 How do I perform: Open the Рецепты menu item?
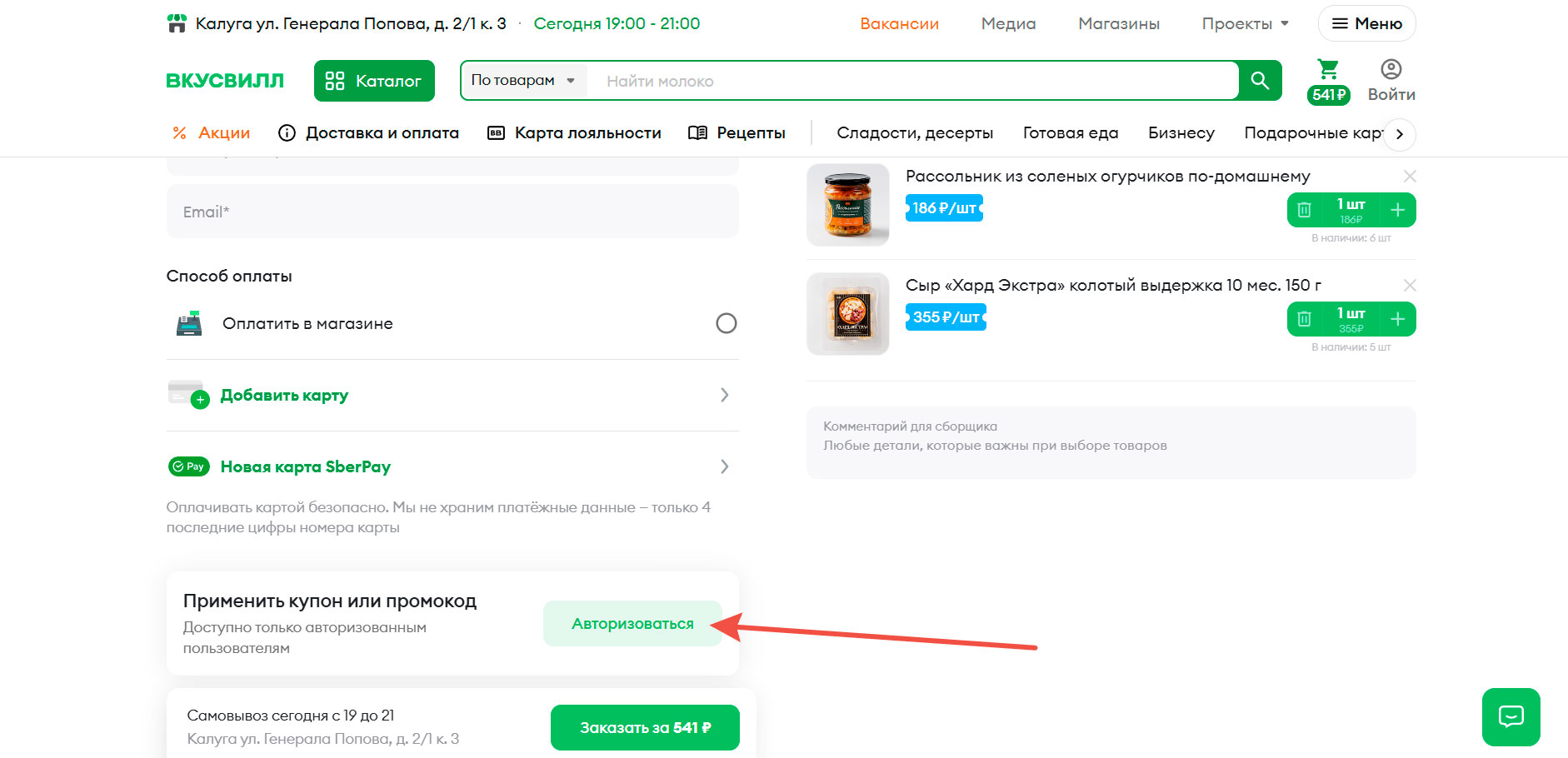click(x=737, y=133)
